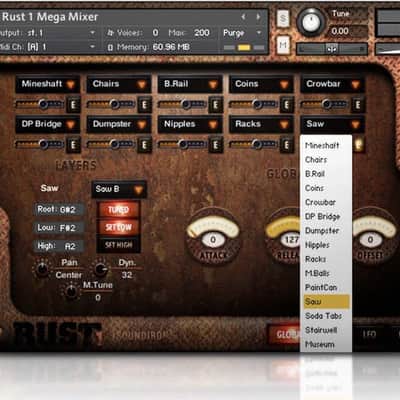
Task: Open the Chairs slot dropdown
Action: [119, 84]
